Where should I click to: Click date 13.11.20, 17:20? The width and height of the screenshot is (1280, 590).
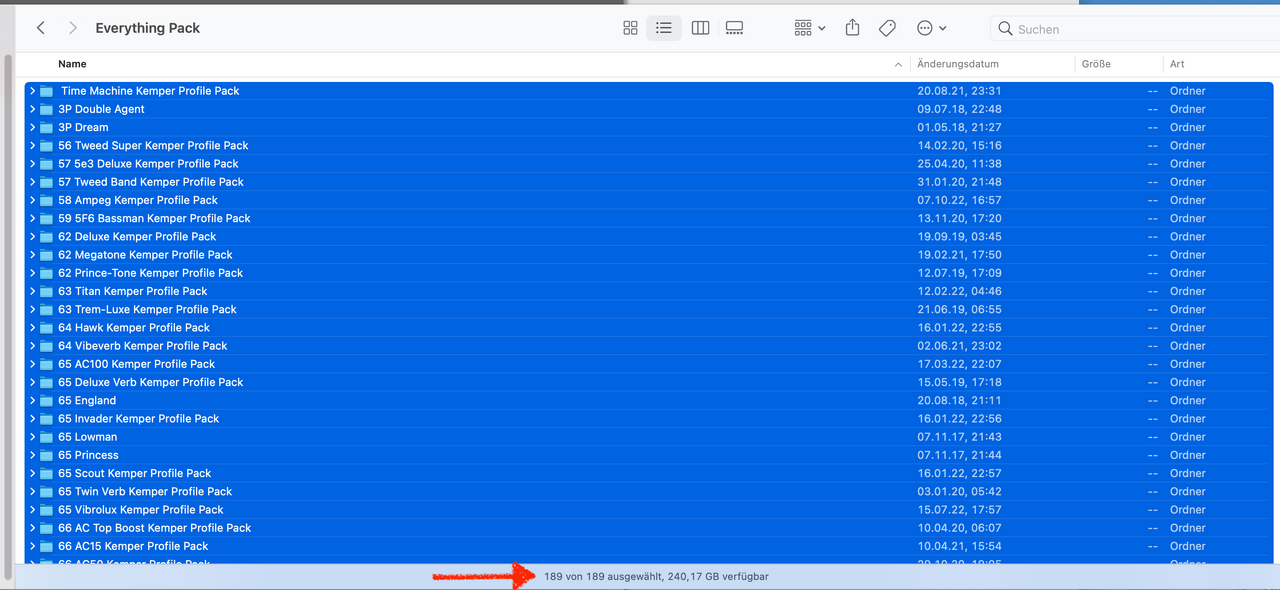click(959, 218)
